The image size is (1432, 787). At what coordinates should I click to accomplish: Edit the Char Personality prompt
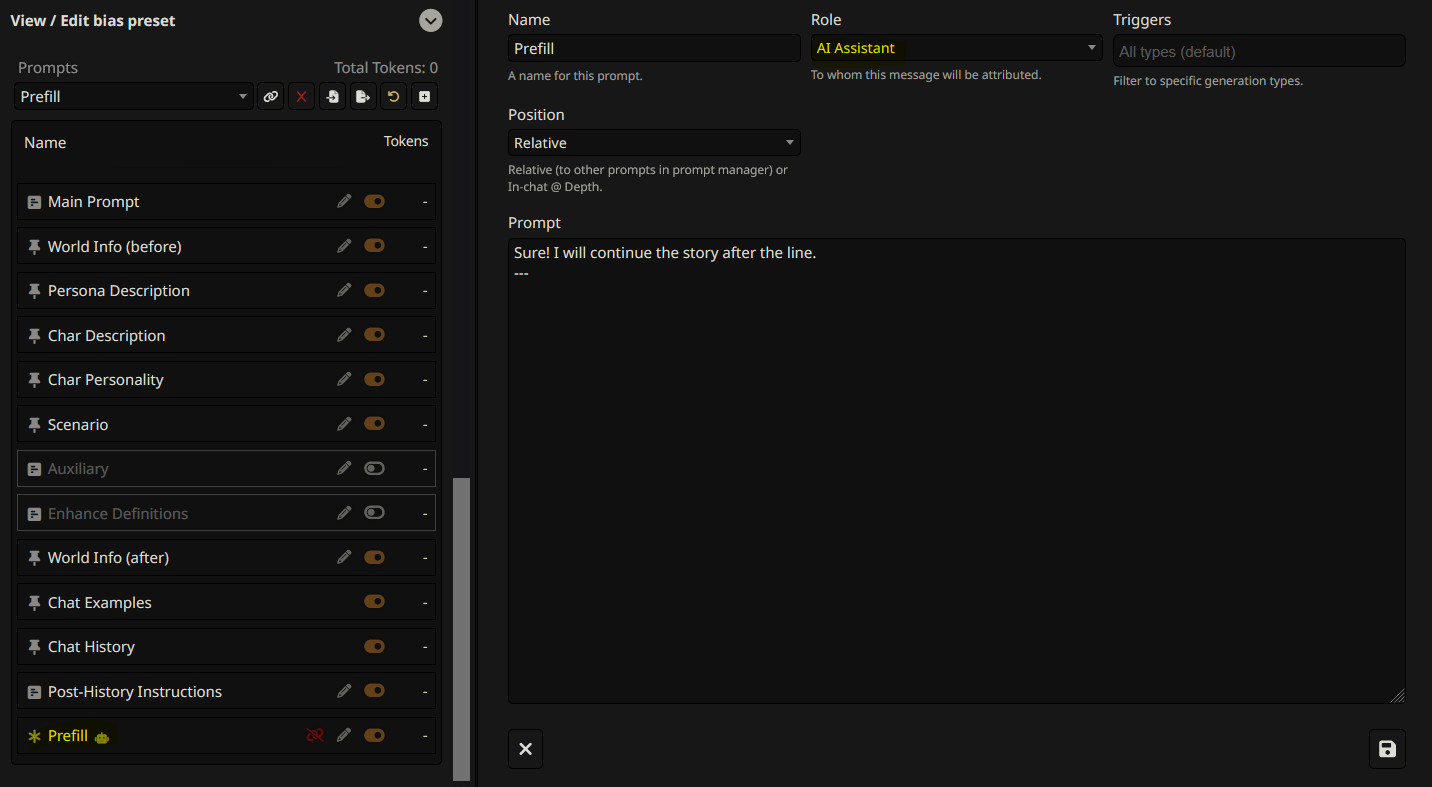coord(344,379)
